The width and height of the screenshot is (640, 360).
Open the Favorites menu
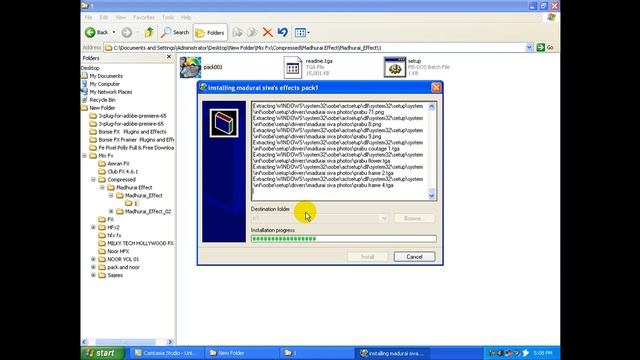[x=144, y=17]
